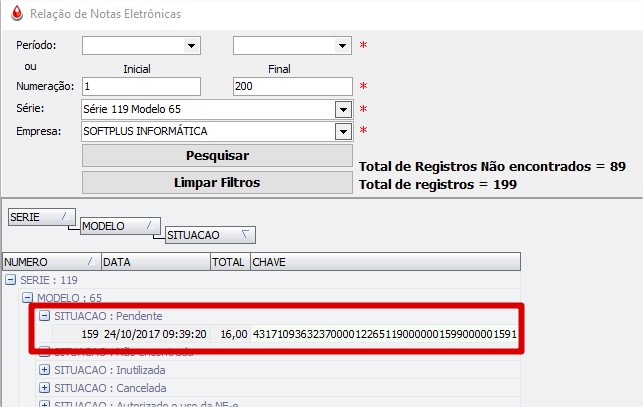Screen dimensions: 643x407
Task: Open the Empresa dropdown arrow
Action: click(x=343, y=132)
